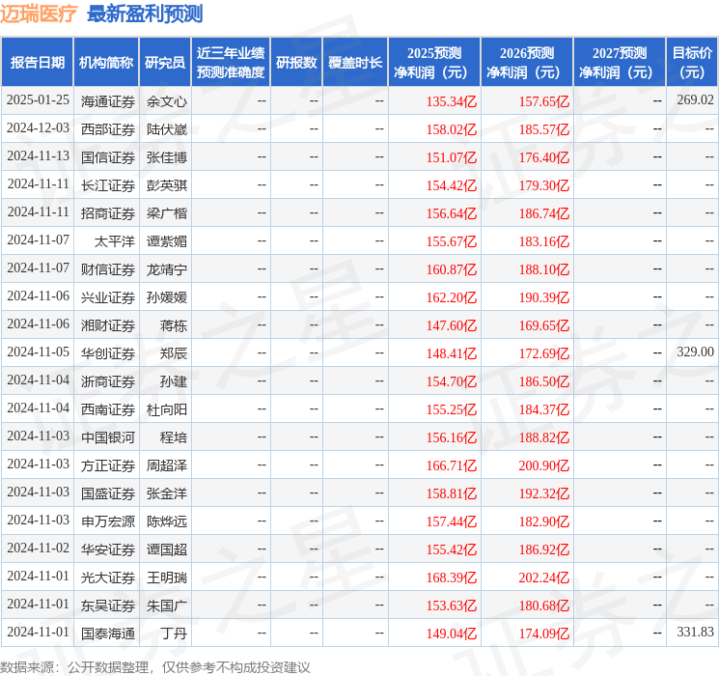Click the date 2024-11-05
The image size is (719, 676).
pyautogui.click(x=38, y=352)
